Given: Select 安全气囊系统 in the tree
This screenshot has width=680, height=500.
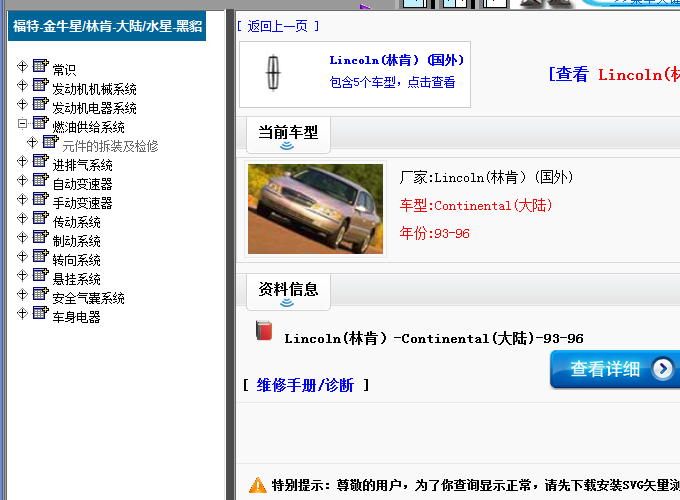Looking at the screenshot, I should pyautogui.click(x=88, y=298).
